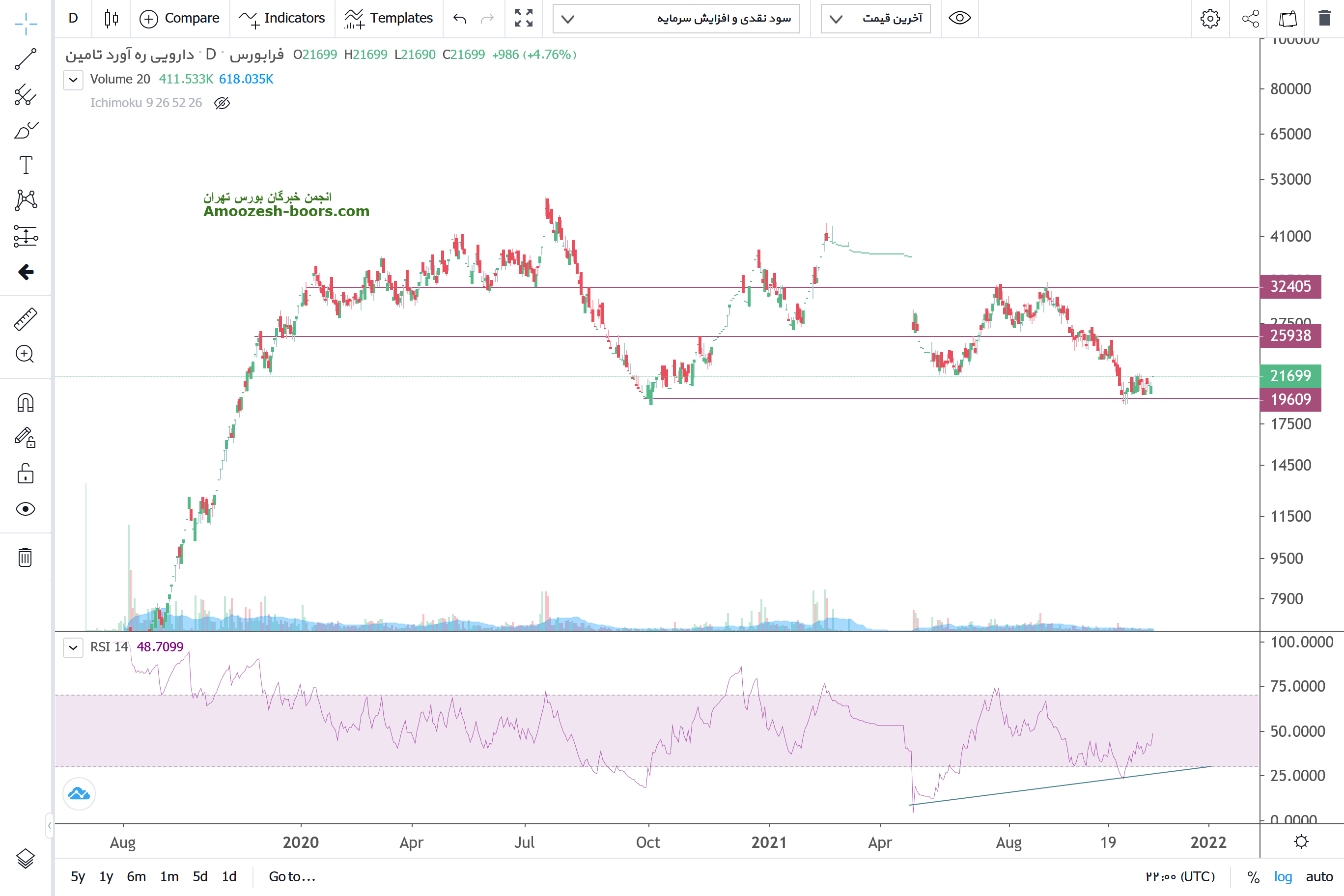Select the brush drawing tool

[25, 130]
